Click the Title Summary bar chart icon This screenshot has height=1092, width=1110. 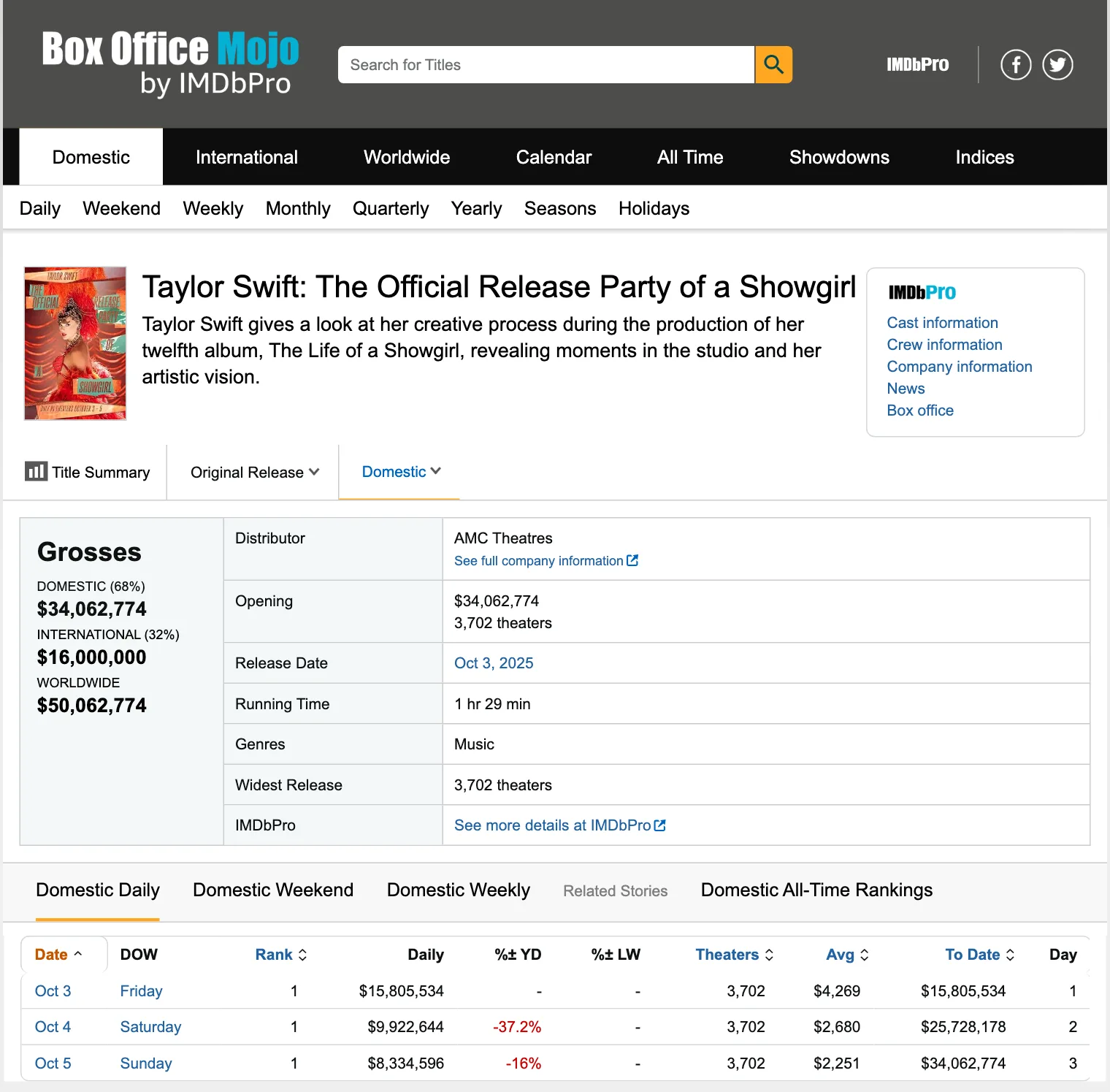(x=36, y=471)
